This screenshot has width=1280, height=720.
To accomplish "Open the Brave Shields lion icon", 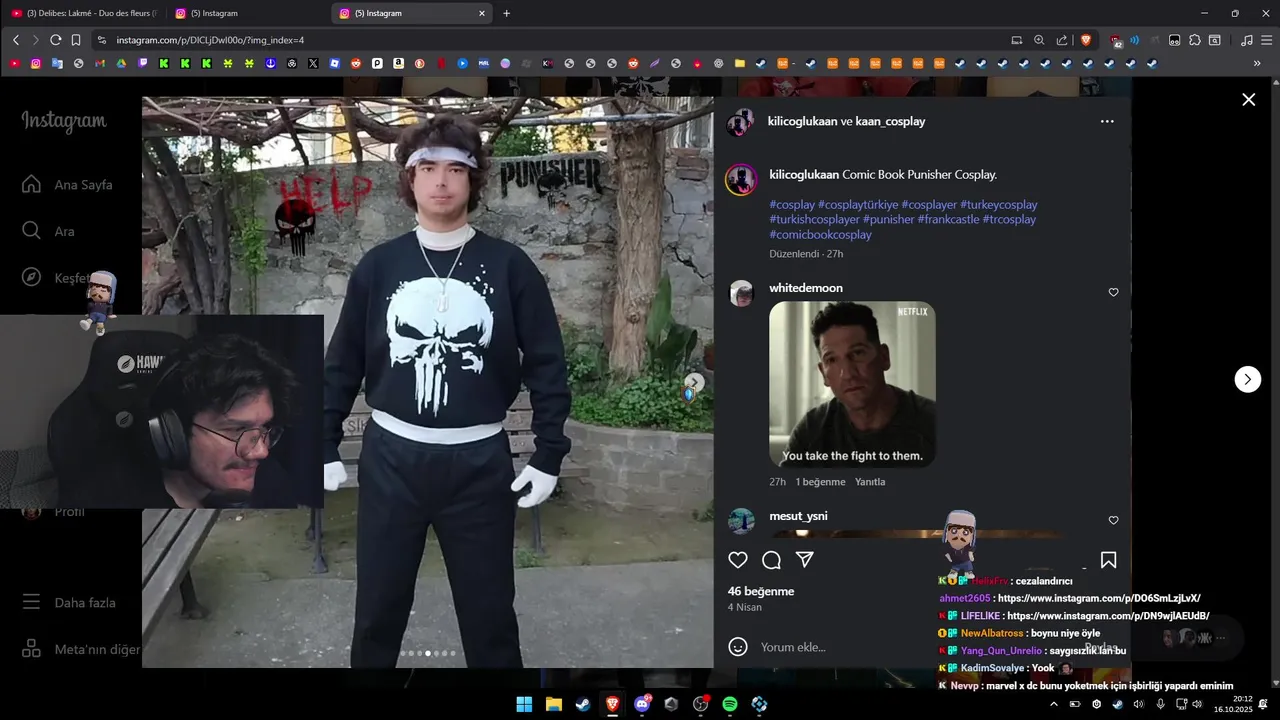I will pos(1086,40).
